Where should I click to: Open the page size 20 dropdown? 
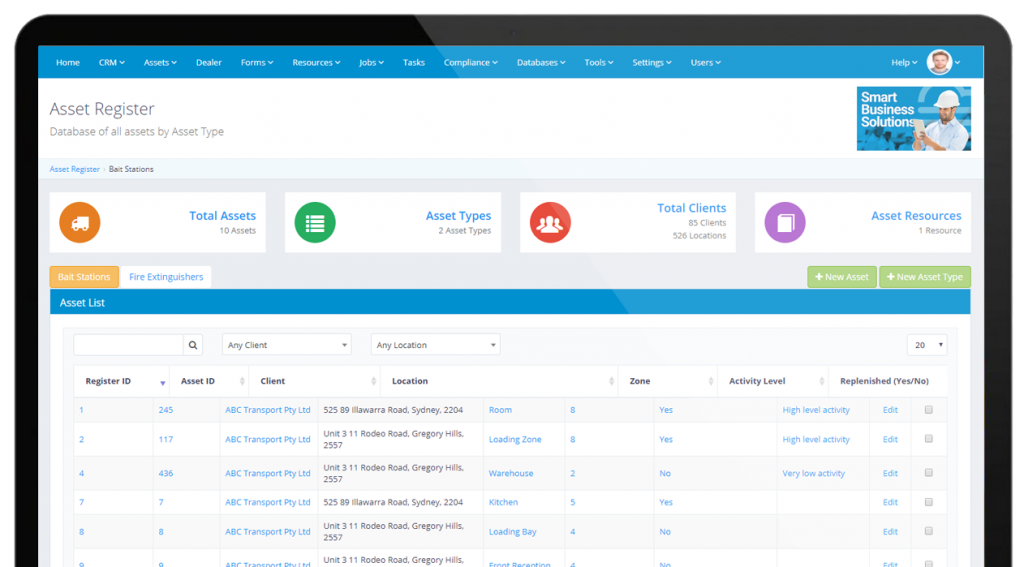pyautogui.click(x=927, y=345)
